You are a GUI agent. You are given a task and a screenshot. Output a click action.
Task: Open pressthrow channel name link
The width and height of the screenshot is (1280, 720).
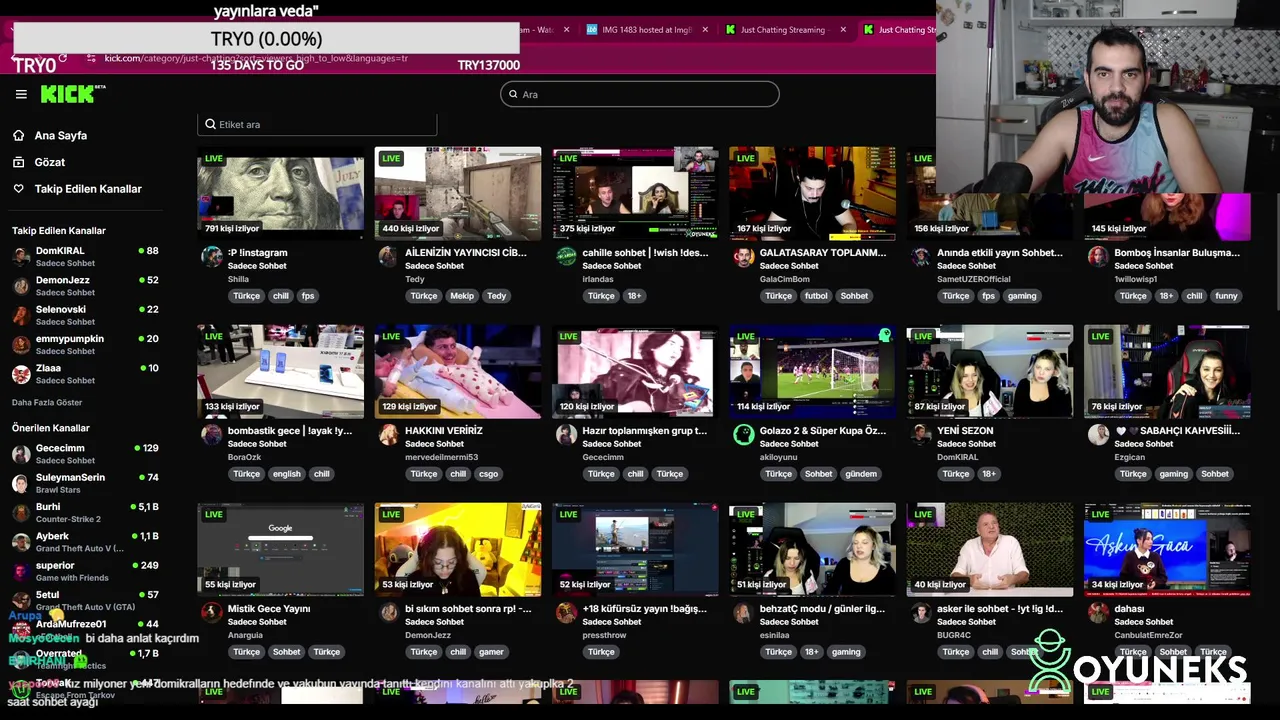(605, 635)
